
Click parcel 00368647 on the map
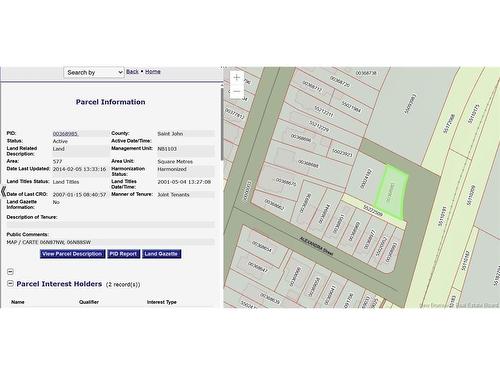click(x=258, y=266)
